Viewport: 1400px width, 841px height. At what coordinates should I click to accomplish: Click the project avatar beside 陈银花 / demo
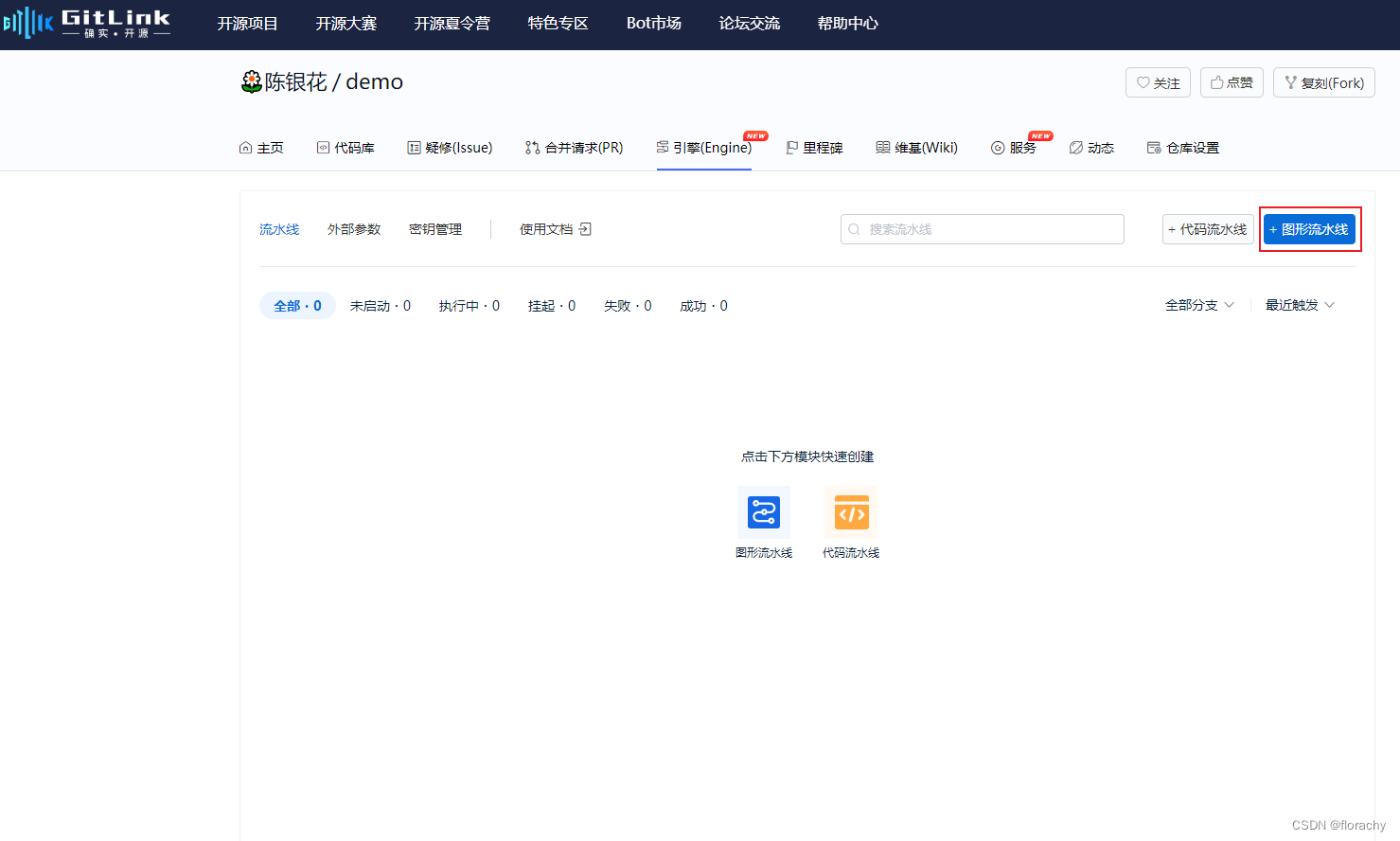(x=250, y=81)
